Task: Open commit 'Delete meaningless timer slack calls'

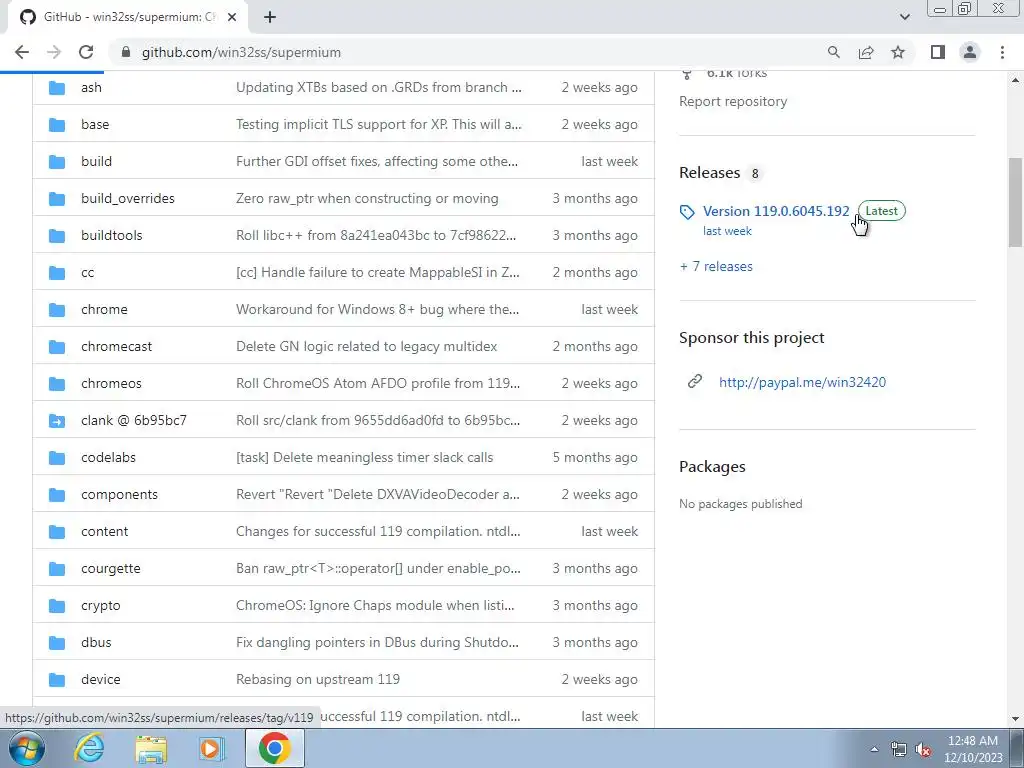Action: (364, 457)
